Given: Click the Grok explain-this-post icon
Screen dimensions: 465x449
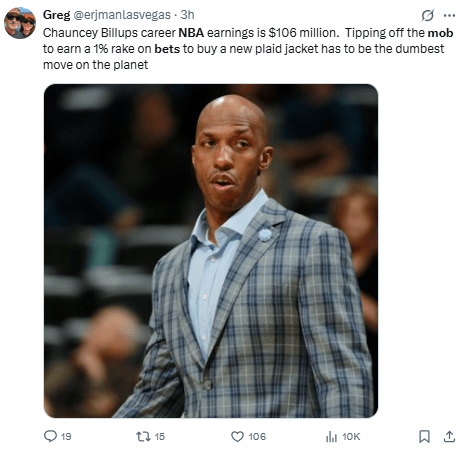Looking at the screenshot, I should coord(427,15).
